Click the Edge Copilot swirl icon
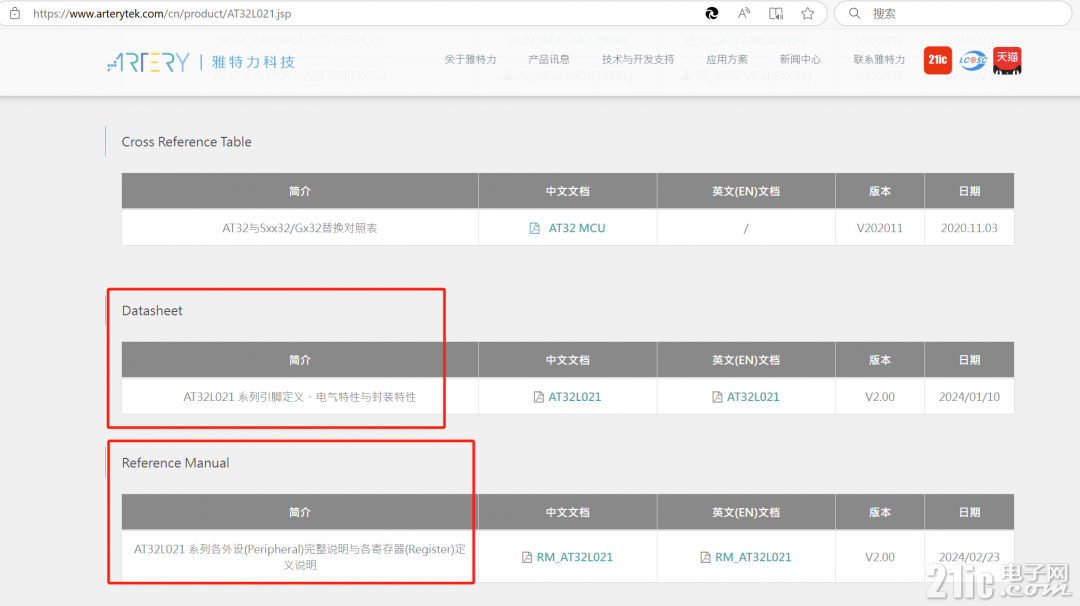Image resolution: width=1080 pixels, height=606 pixels. [712, 13]
